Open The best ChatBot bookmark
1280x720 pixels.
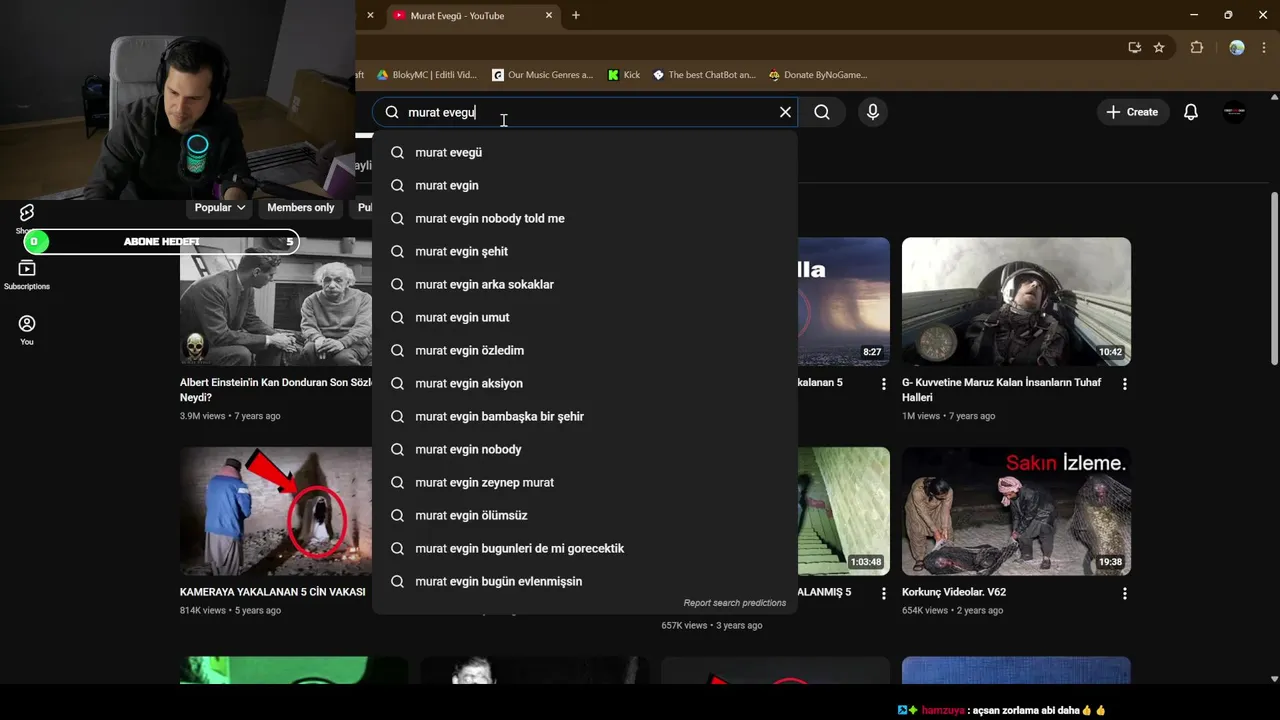[704, 75]
